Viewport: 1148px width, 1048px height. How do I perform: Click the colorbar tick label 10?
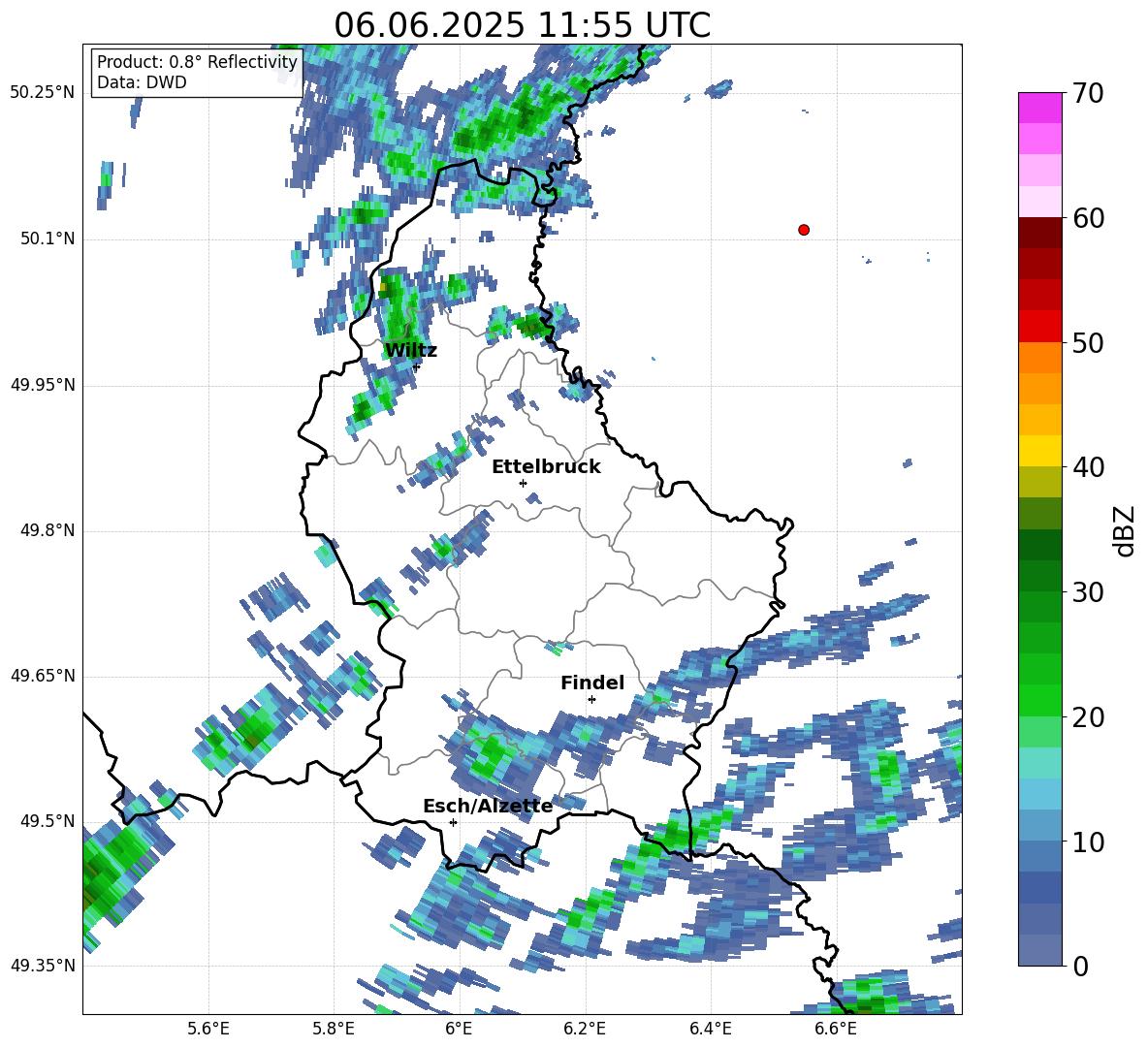point(1088,842)
